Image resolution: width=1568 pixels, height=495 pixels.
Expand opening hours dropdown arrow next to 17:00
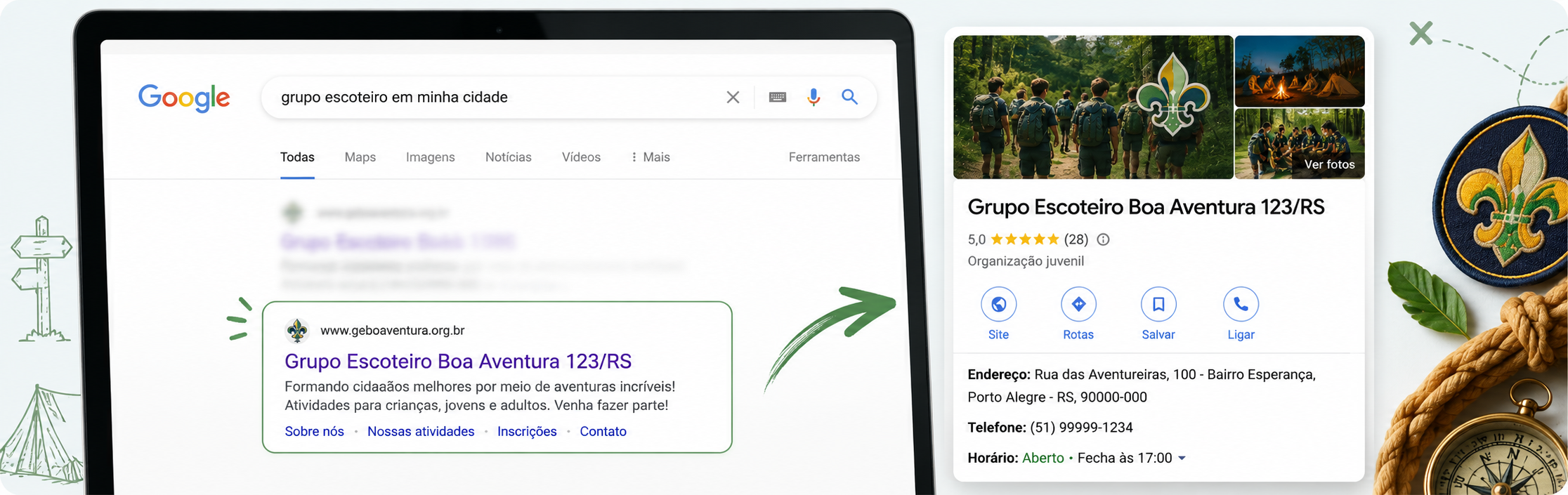(1182, 458)
